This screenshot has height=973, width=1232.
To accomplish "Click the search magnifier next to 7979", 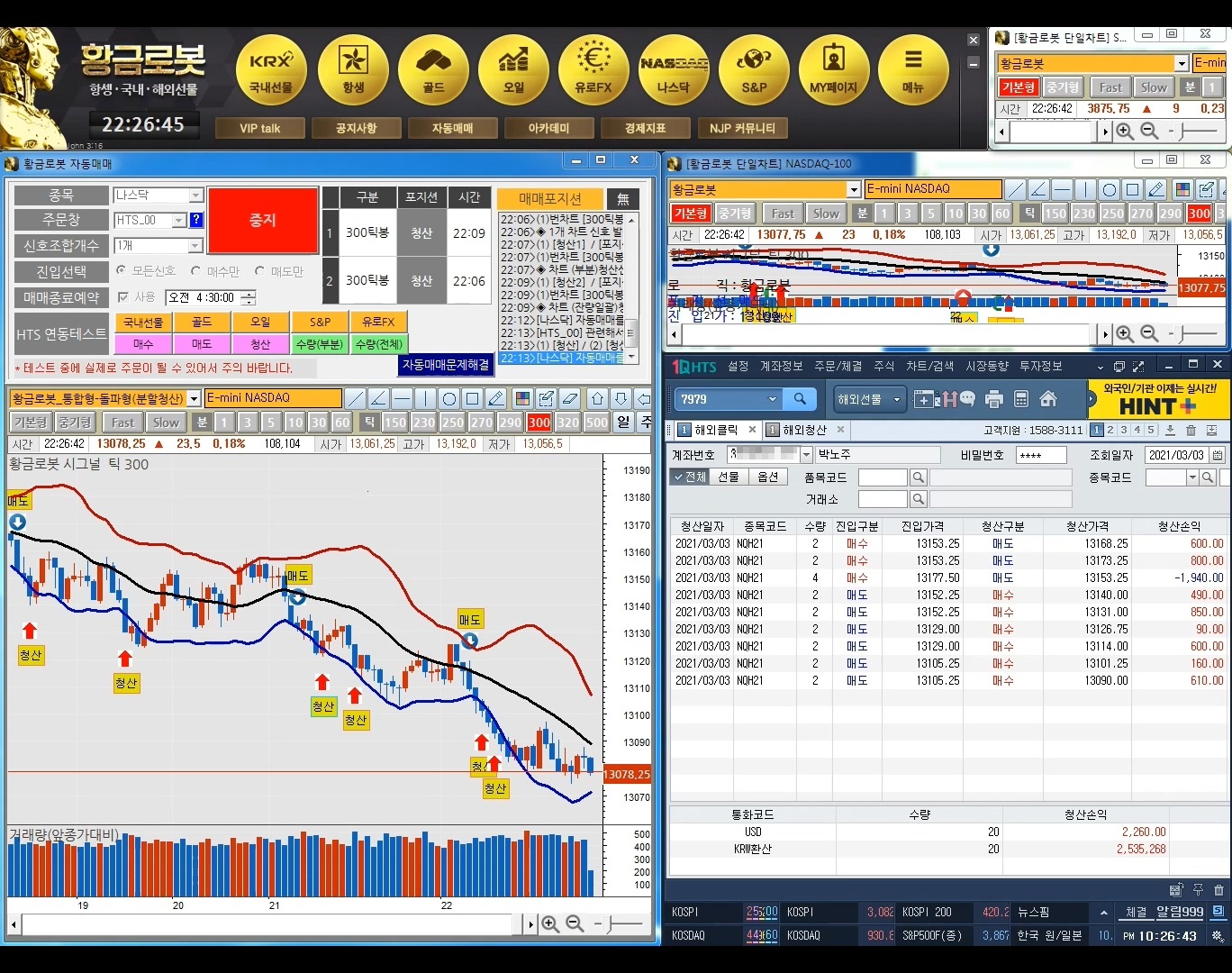I will coord(800,399).
